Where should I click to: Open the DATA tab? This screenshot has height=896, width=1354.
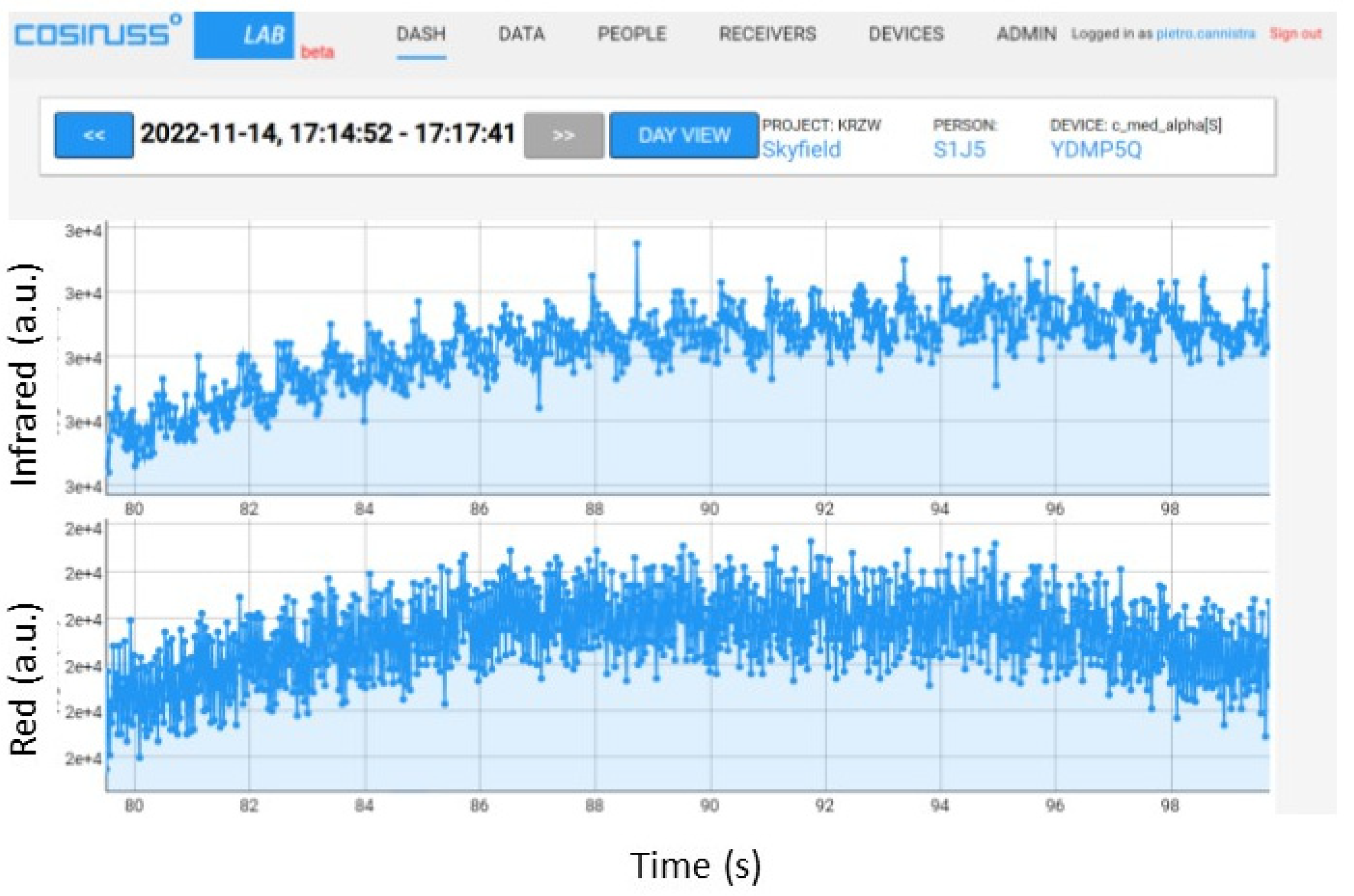click(521, 35)
